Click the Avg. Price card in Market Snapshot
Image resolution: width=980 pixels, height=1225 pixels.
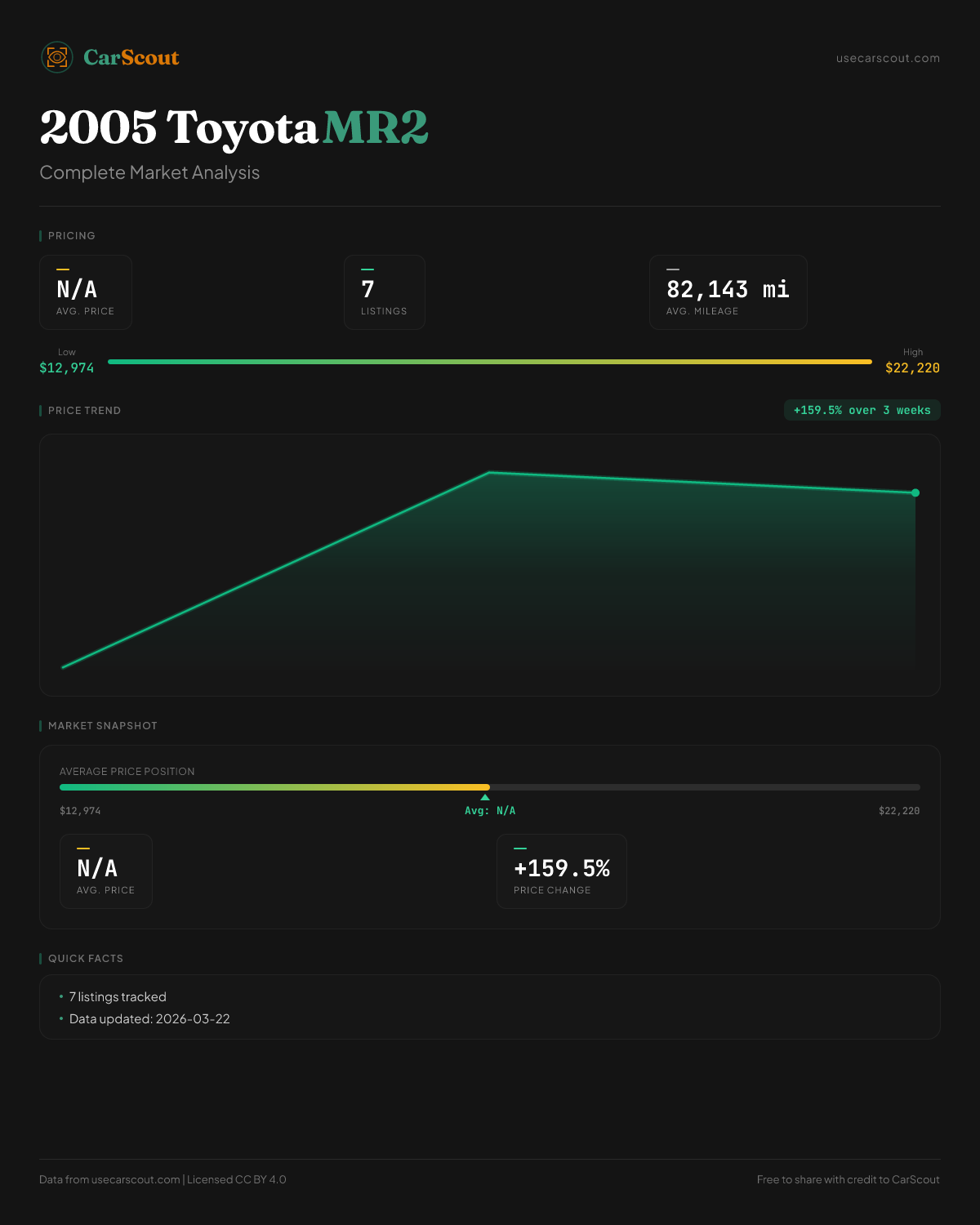coord(106,871)
